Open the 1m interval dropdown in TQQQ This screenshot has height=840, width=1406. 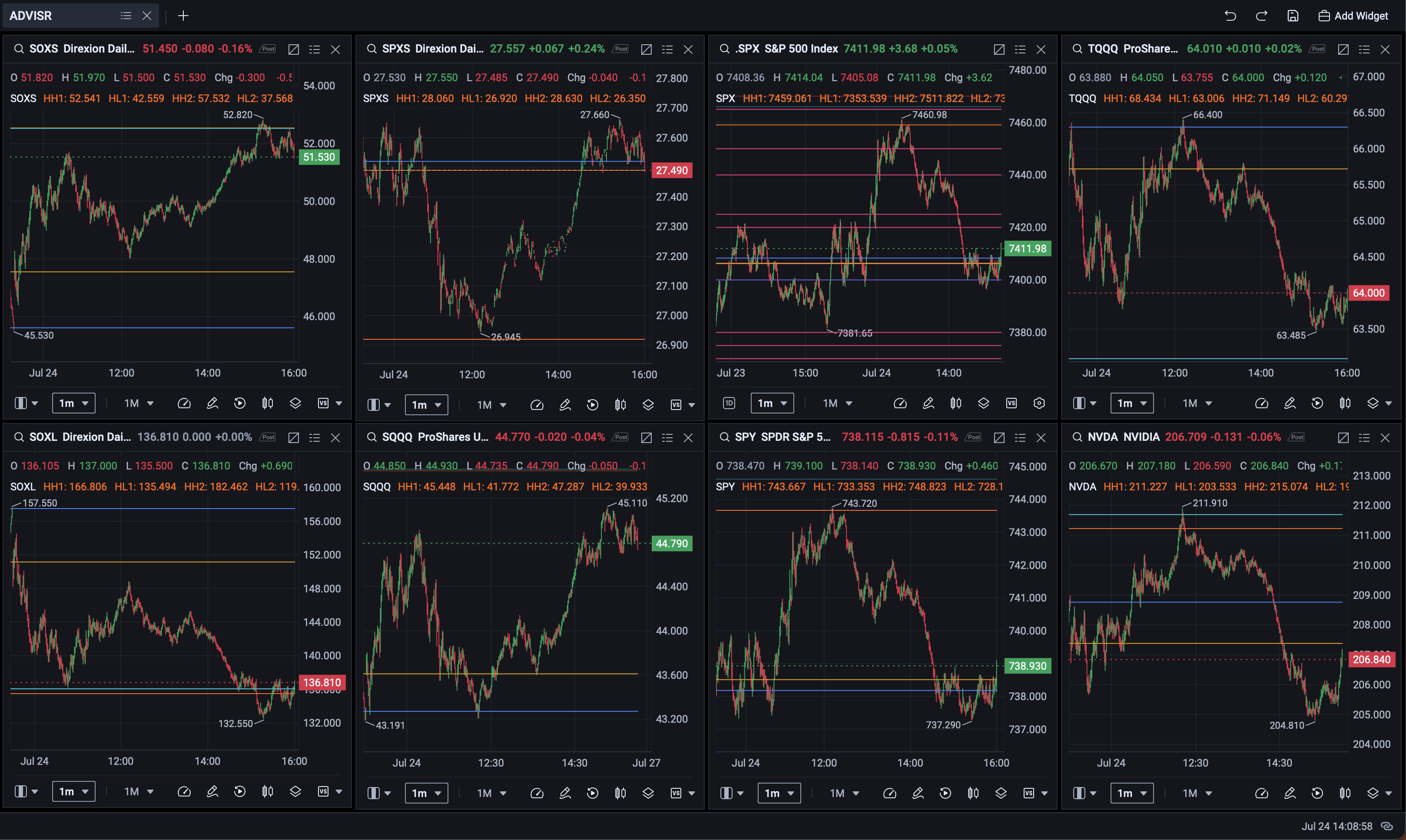(1132, 403)
